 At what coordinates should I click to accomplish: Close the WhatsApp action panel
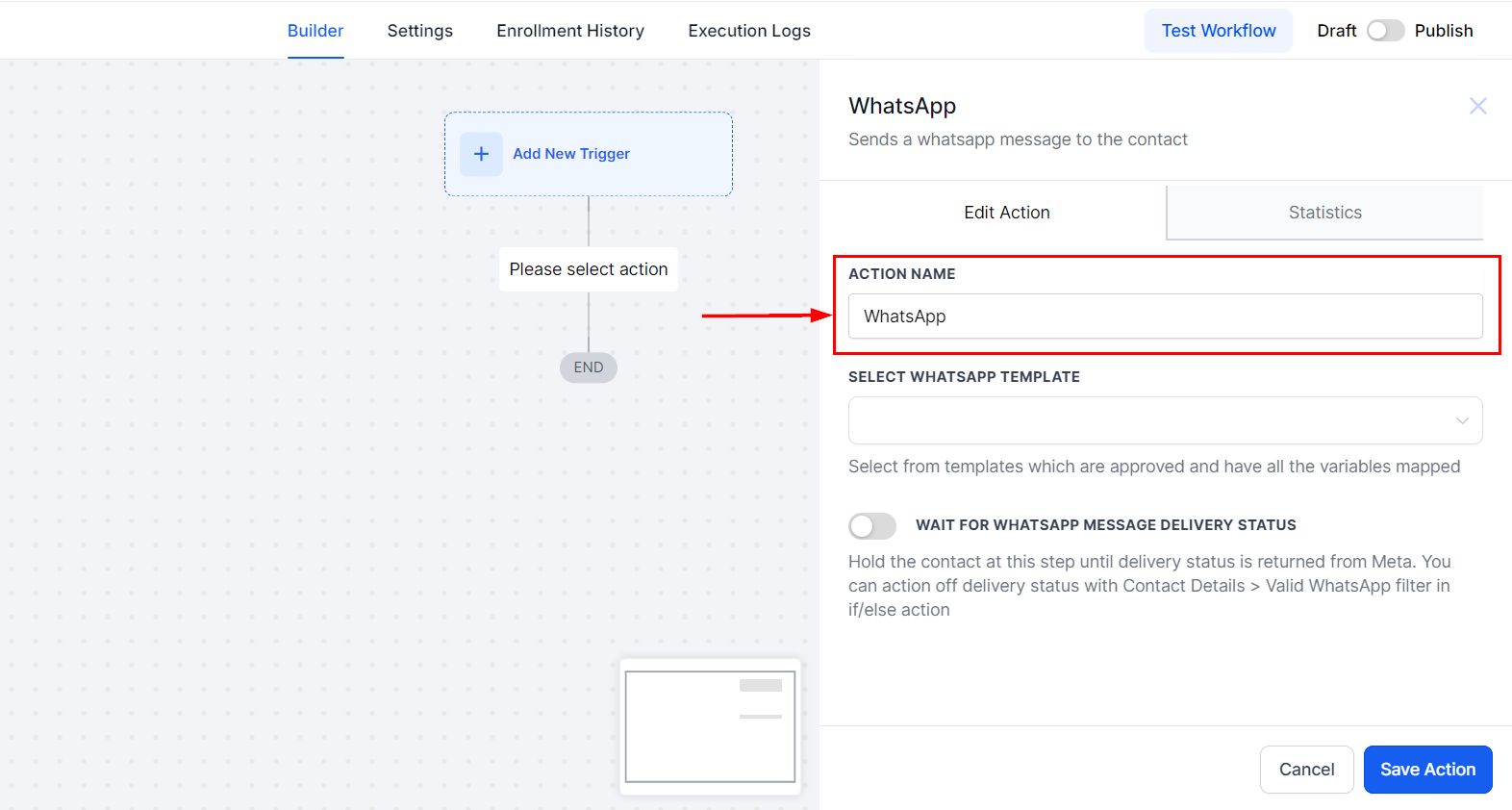tap(1477, 106)
